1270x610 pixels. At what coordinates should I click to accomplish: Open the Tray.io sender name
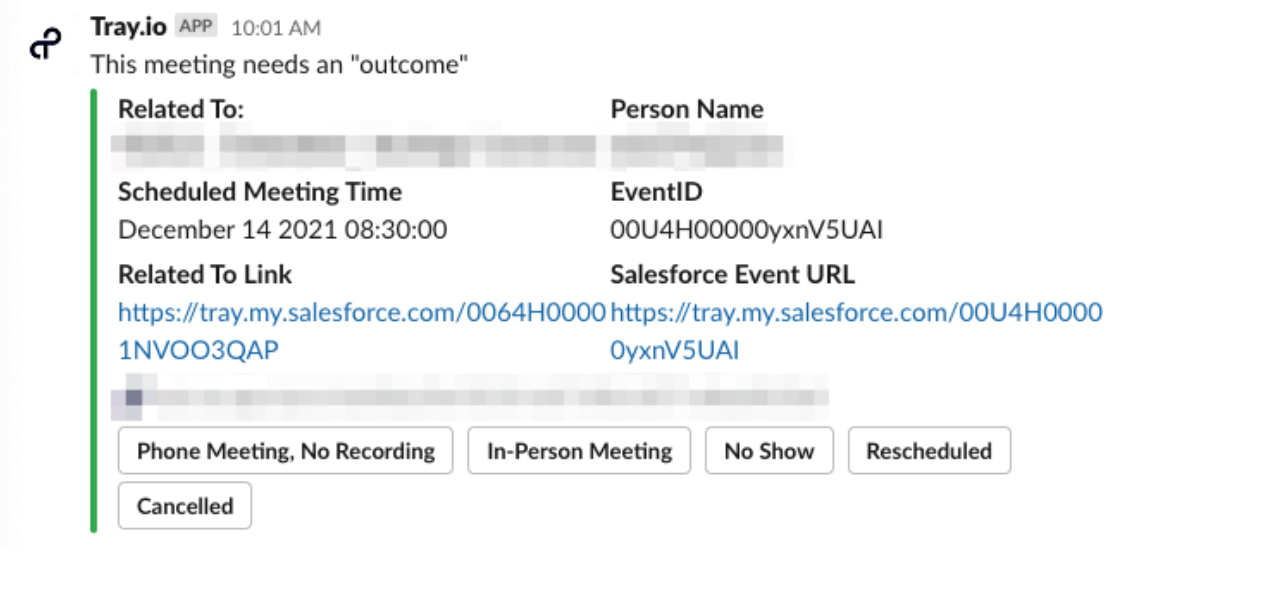coord(129,27)
